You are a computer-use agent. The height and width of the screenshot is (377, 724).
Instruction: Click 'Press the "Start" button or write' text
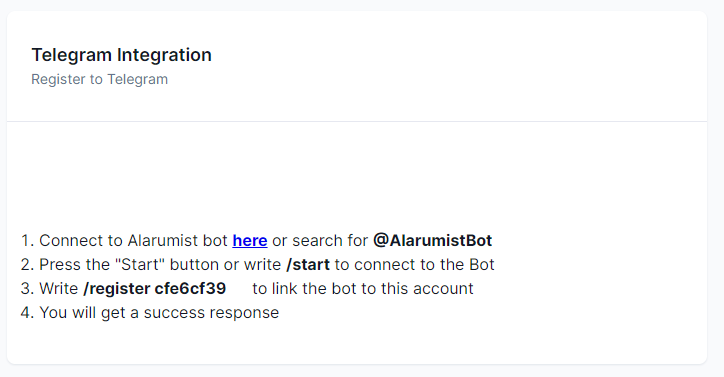tap(160, 265)
